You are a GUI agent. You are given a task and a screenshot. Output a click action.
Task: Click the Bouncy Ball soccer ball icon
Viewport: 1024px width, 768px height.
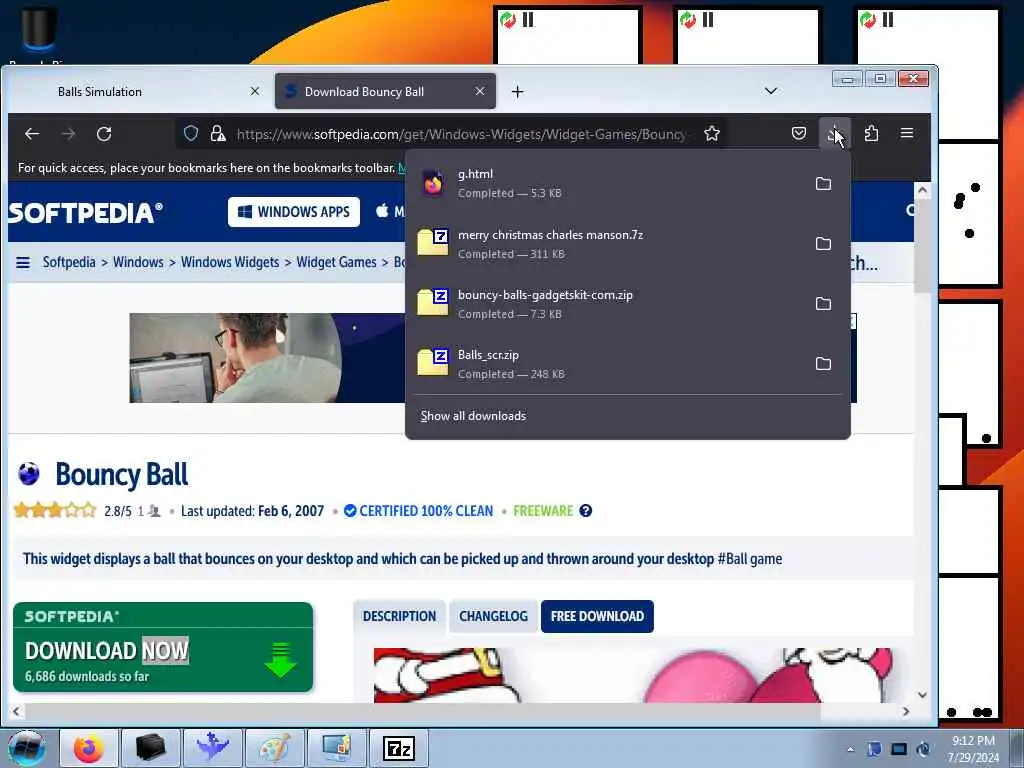(29, 473)
